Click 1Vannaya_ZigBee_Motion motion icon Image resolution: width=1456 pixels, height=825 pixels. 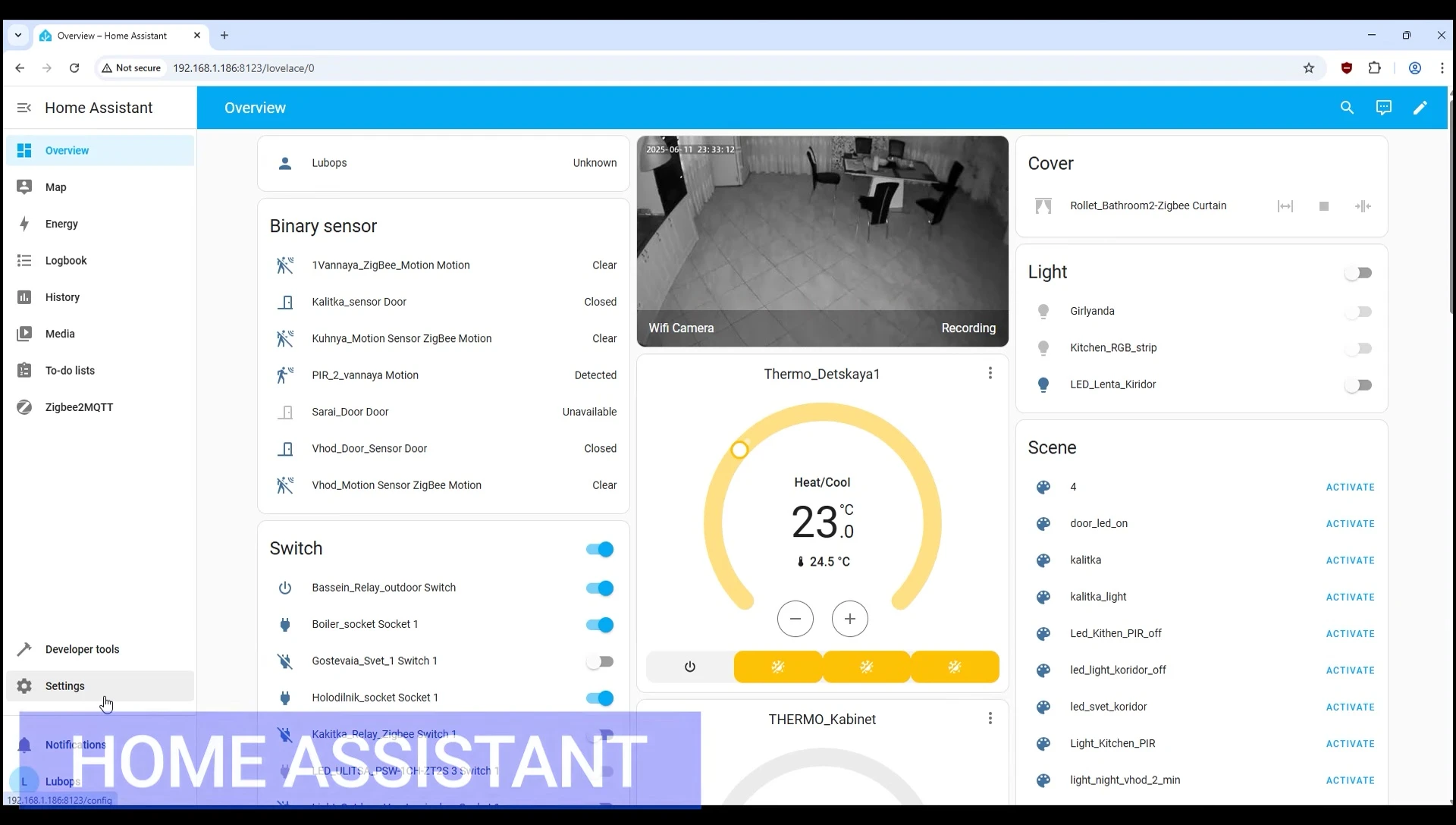click(x=285, y=265)
